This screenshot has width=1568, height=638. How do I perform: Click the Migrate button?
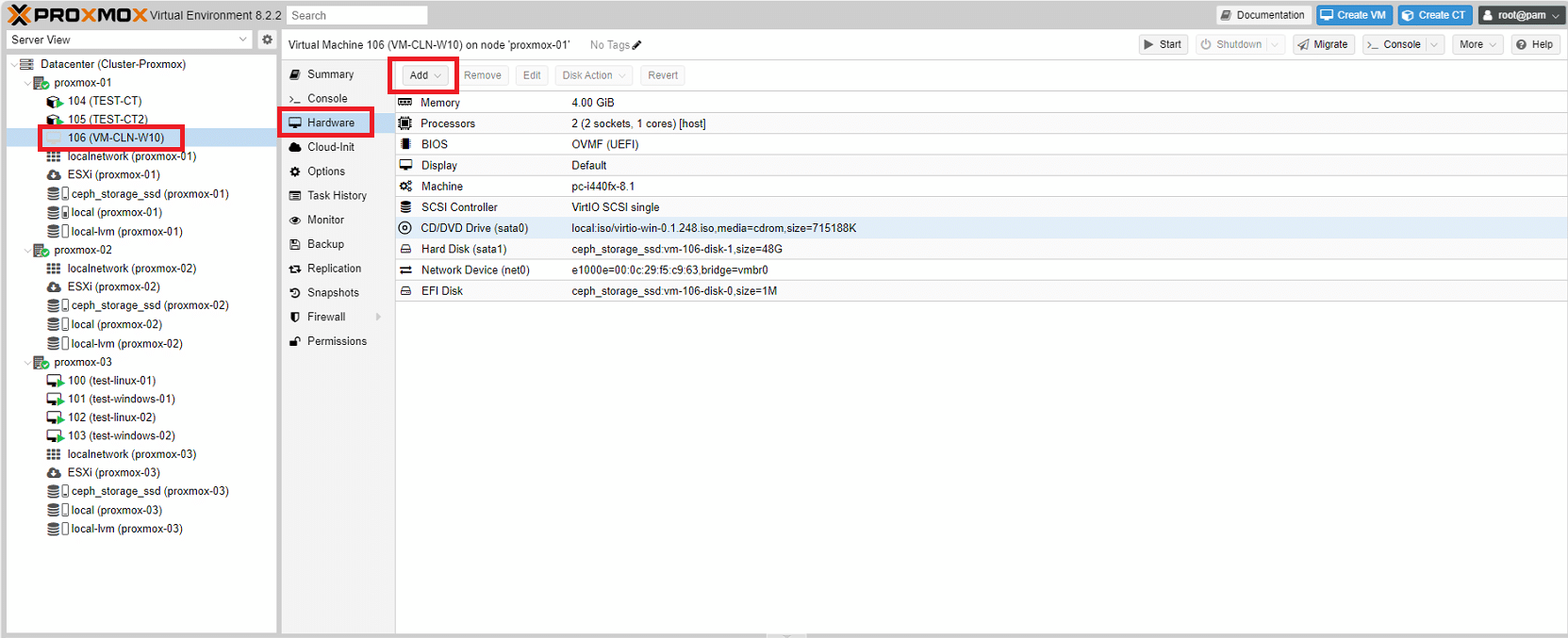[x=1323, y=44]
